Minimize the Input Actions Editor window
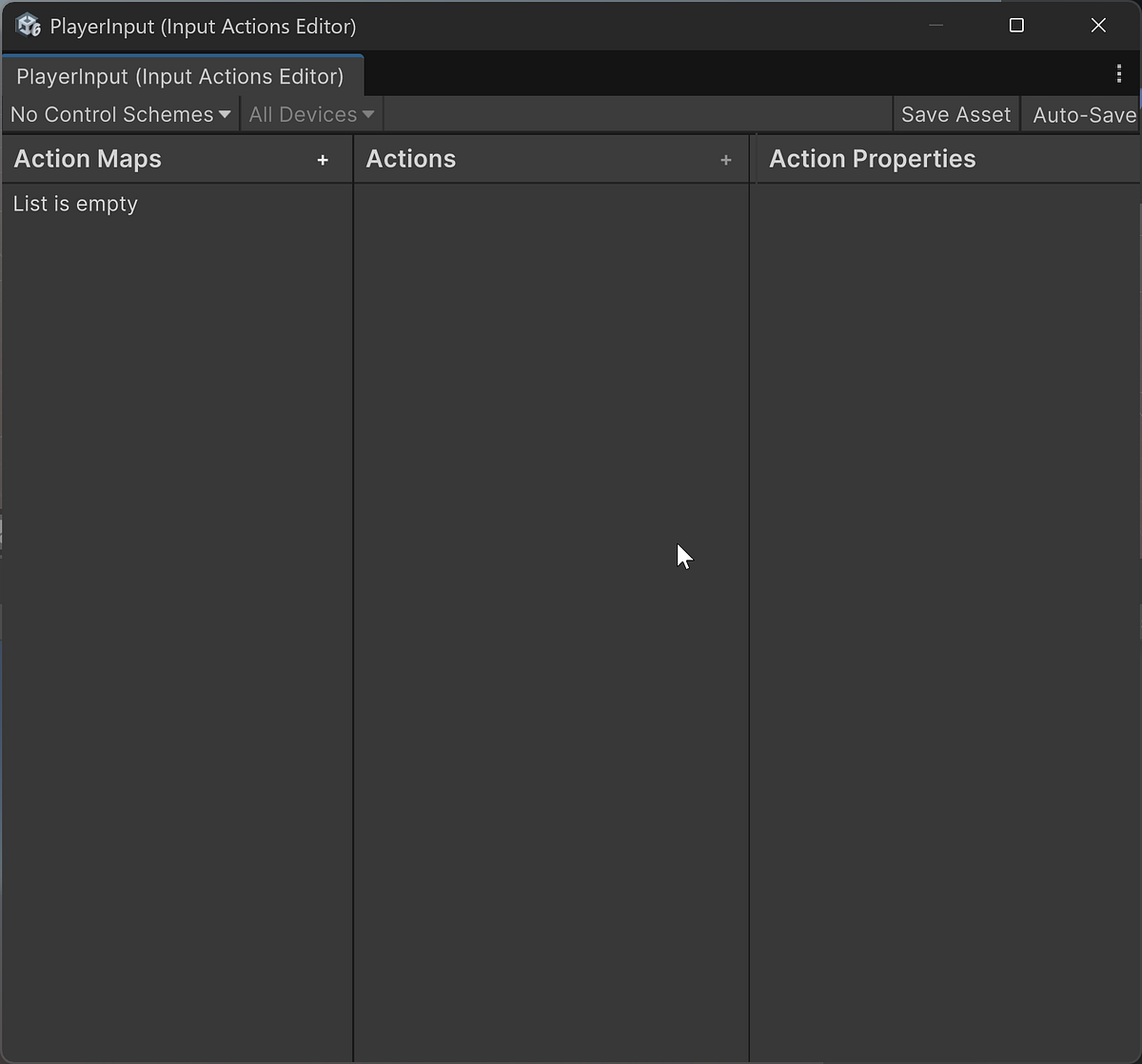The image size is (1142, 1064). [x=935, y=26]
